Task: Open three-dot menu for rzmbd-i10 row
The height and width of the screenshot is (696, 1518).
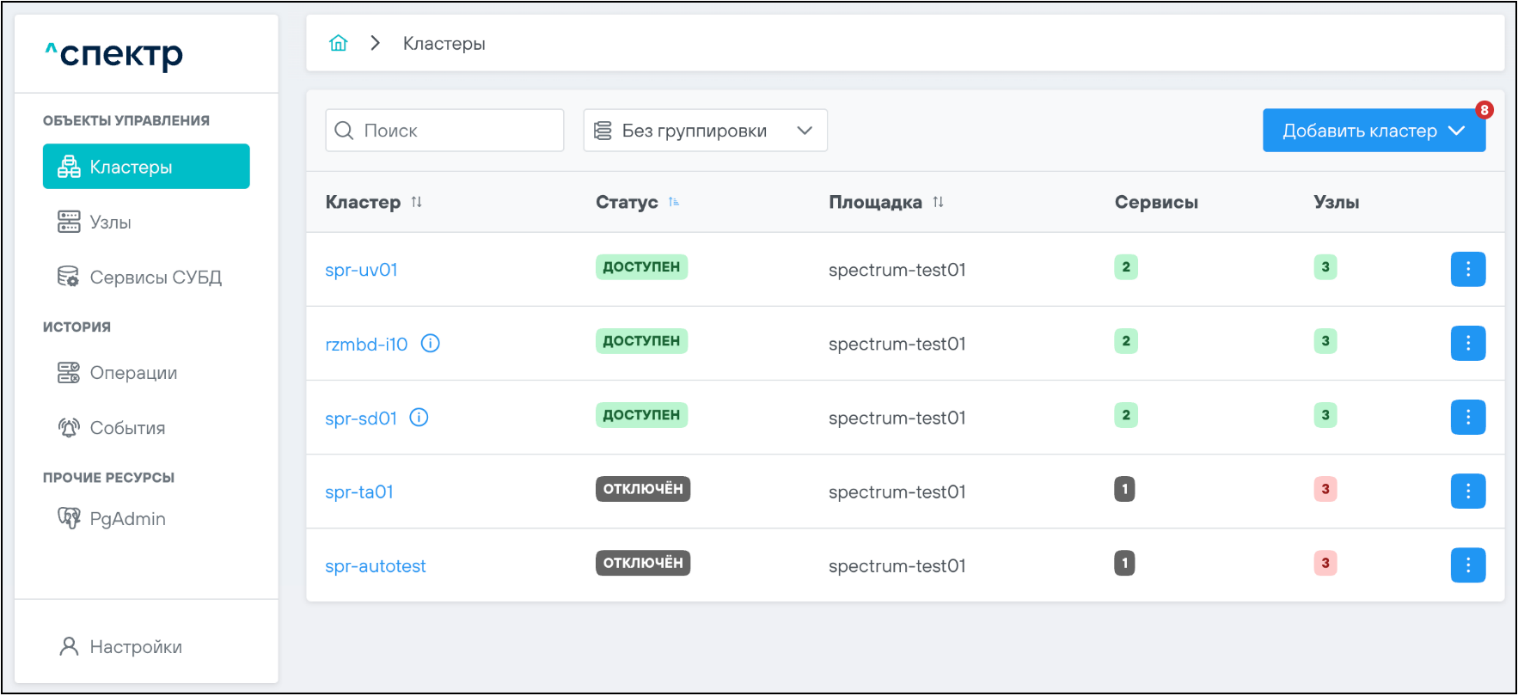Action: 1467,343
